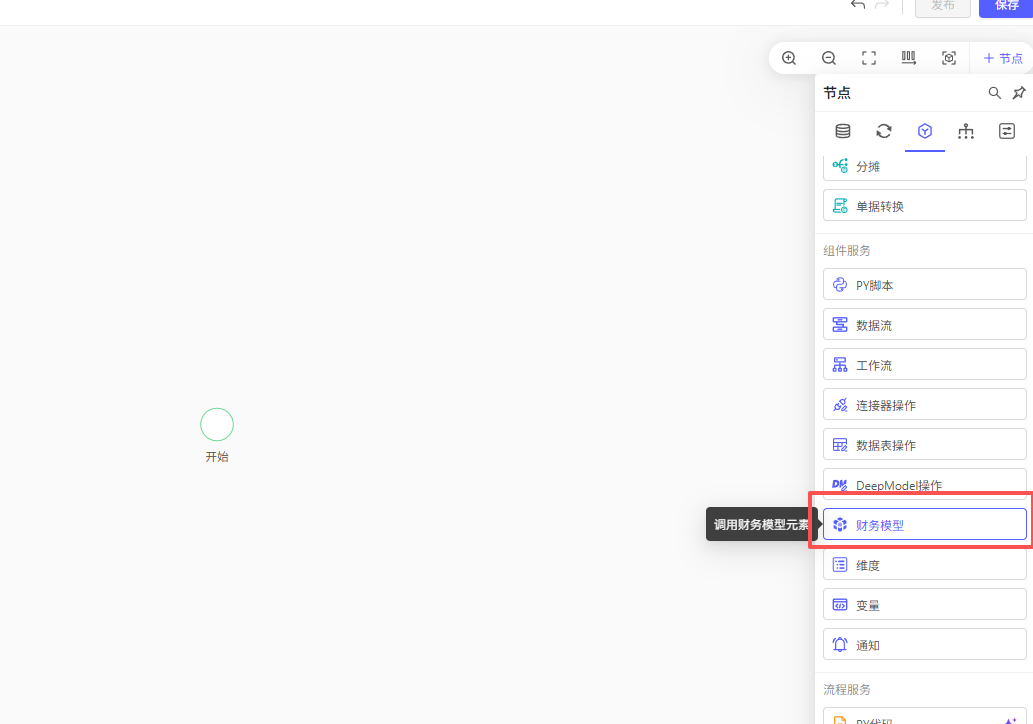Pick the 通知 notification node
This screenshot has height=724, width=1033.
point(924,645)
